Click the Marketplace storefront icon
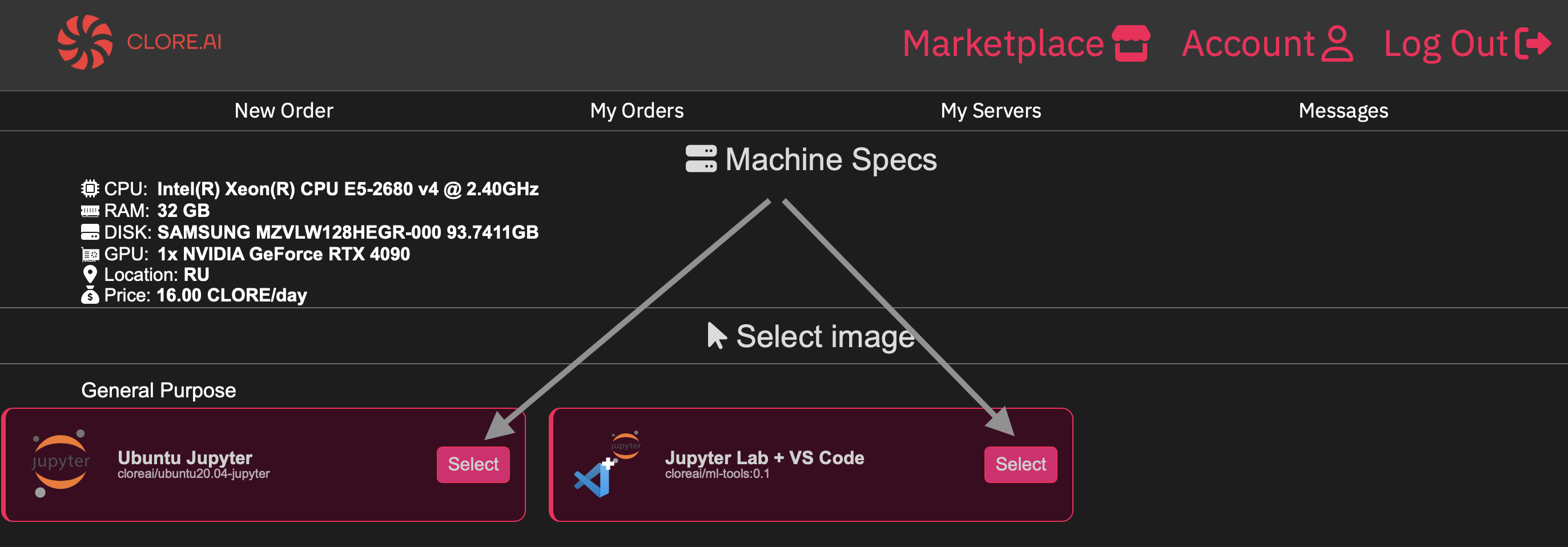The image size is (1568, 547). pos(1131,43)
